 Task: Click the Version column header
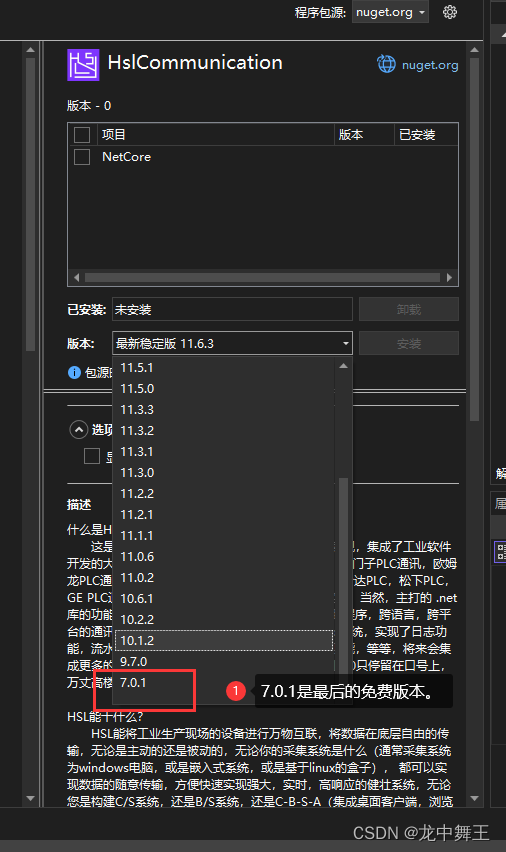point(364,135)
